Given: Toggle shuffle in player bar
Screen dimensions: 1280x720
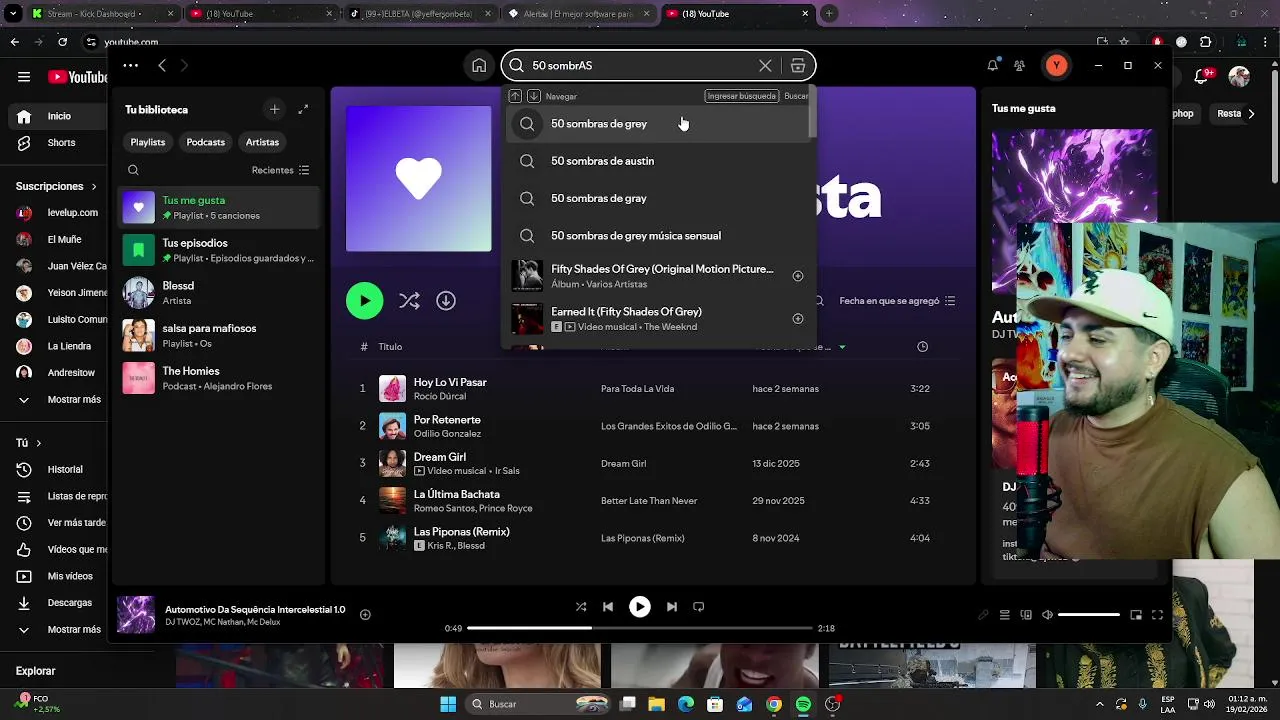Looking at the screenshot, I should (x=581, y=607).
